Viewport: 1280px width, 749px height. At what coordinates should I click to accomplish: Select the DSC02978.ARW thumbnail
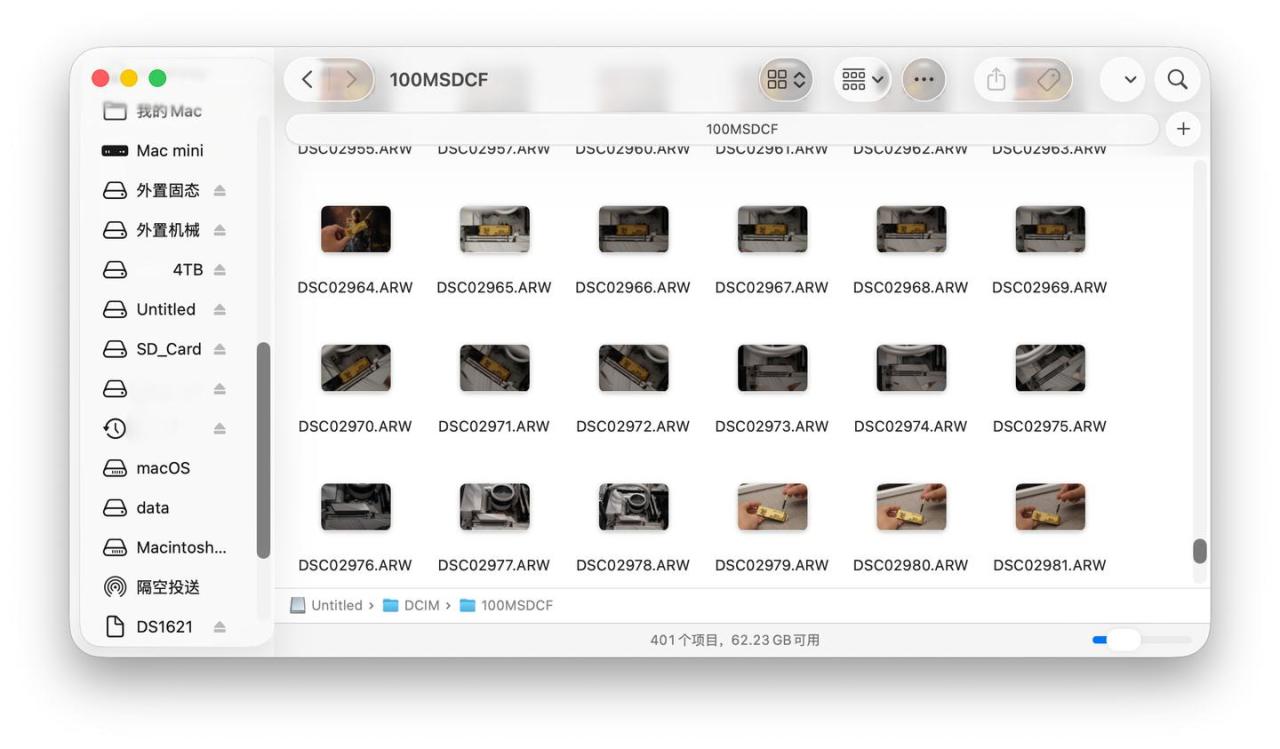[x=633, y=507]
